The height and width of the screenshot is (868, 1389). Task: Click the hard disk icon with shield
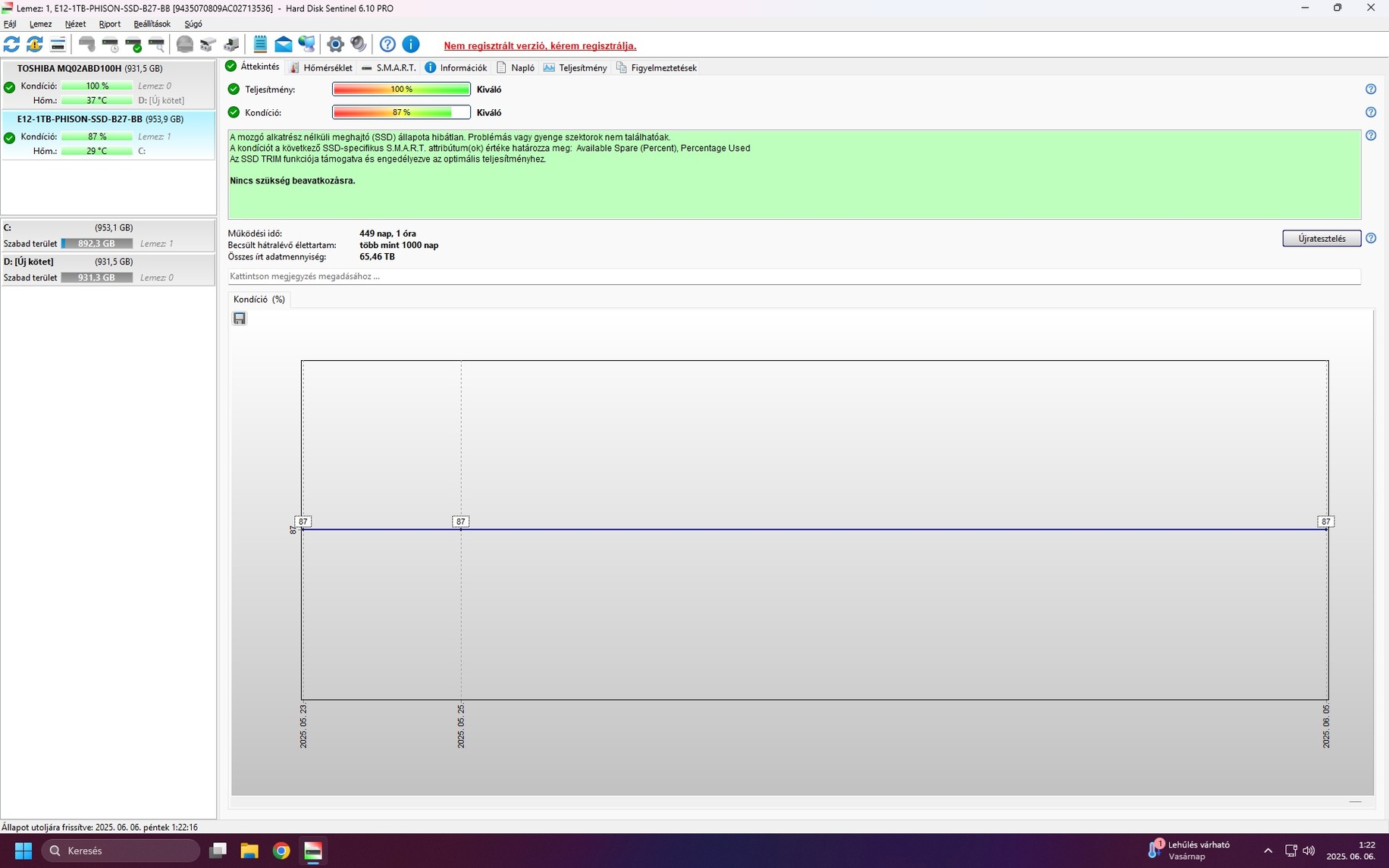(x=87, y=44)
